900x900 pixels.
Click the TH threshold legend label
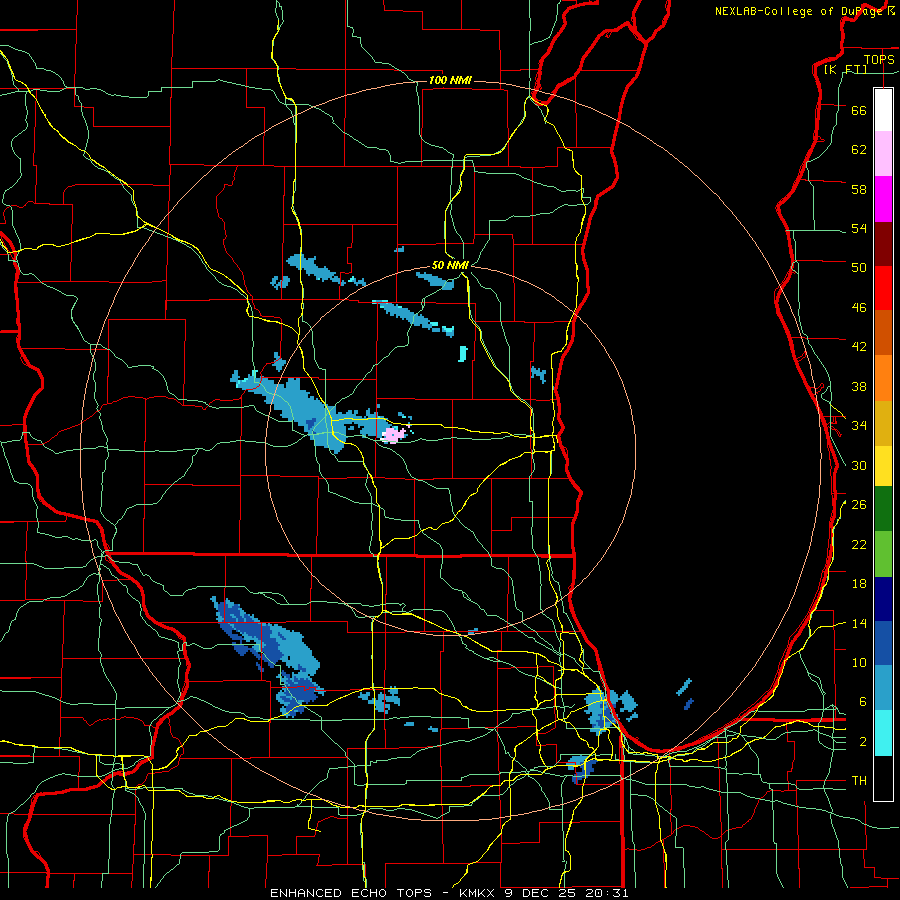(x=859, y=781)
